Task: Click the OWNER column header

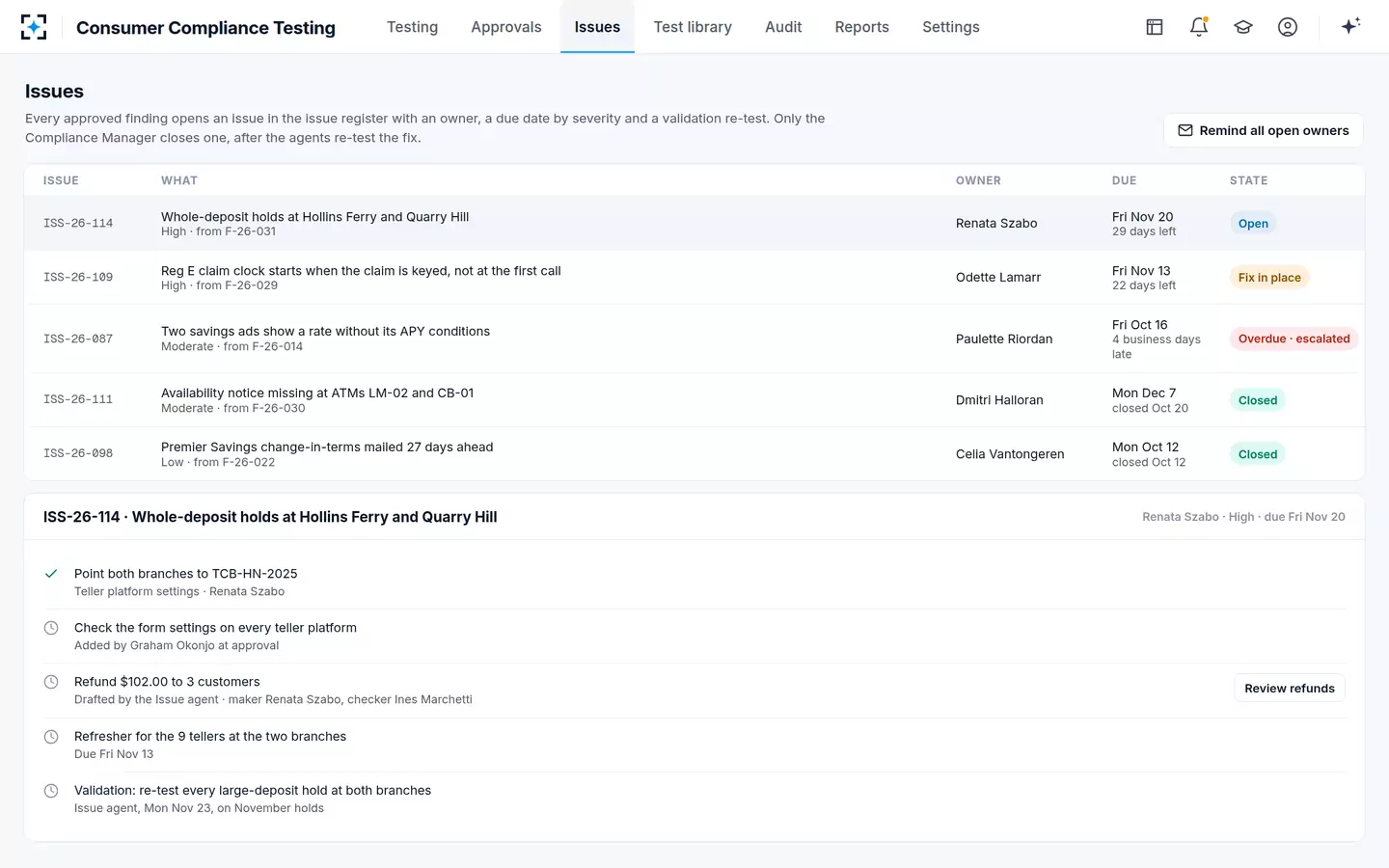Action: pyautogui.click(x=978, y=180)
